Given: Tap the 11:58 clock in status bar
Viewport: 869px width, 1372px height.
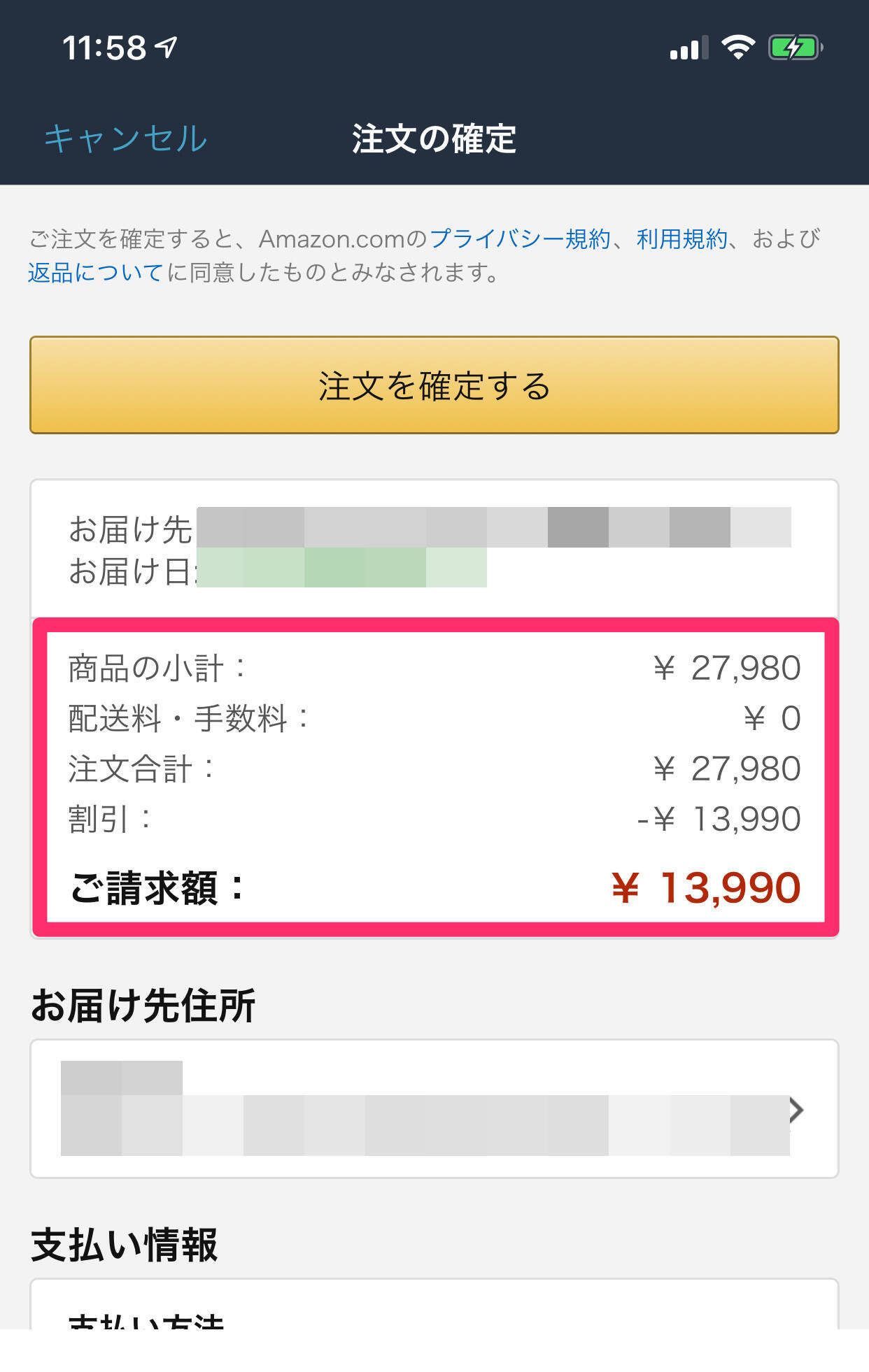Looking at the screenshot, I should 104,48.
